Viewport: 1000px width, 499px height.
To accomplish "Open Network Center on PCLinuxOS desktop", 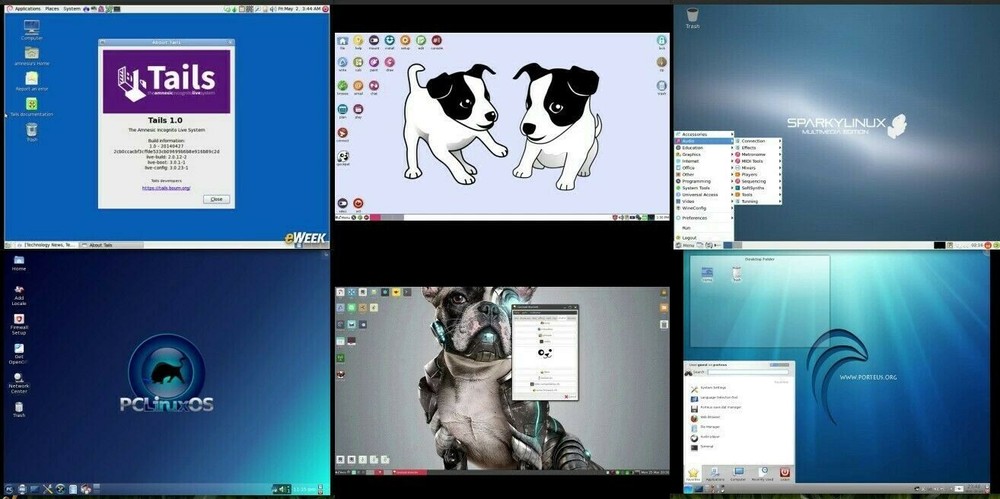I will coord(18,383).
